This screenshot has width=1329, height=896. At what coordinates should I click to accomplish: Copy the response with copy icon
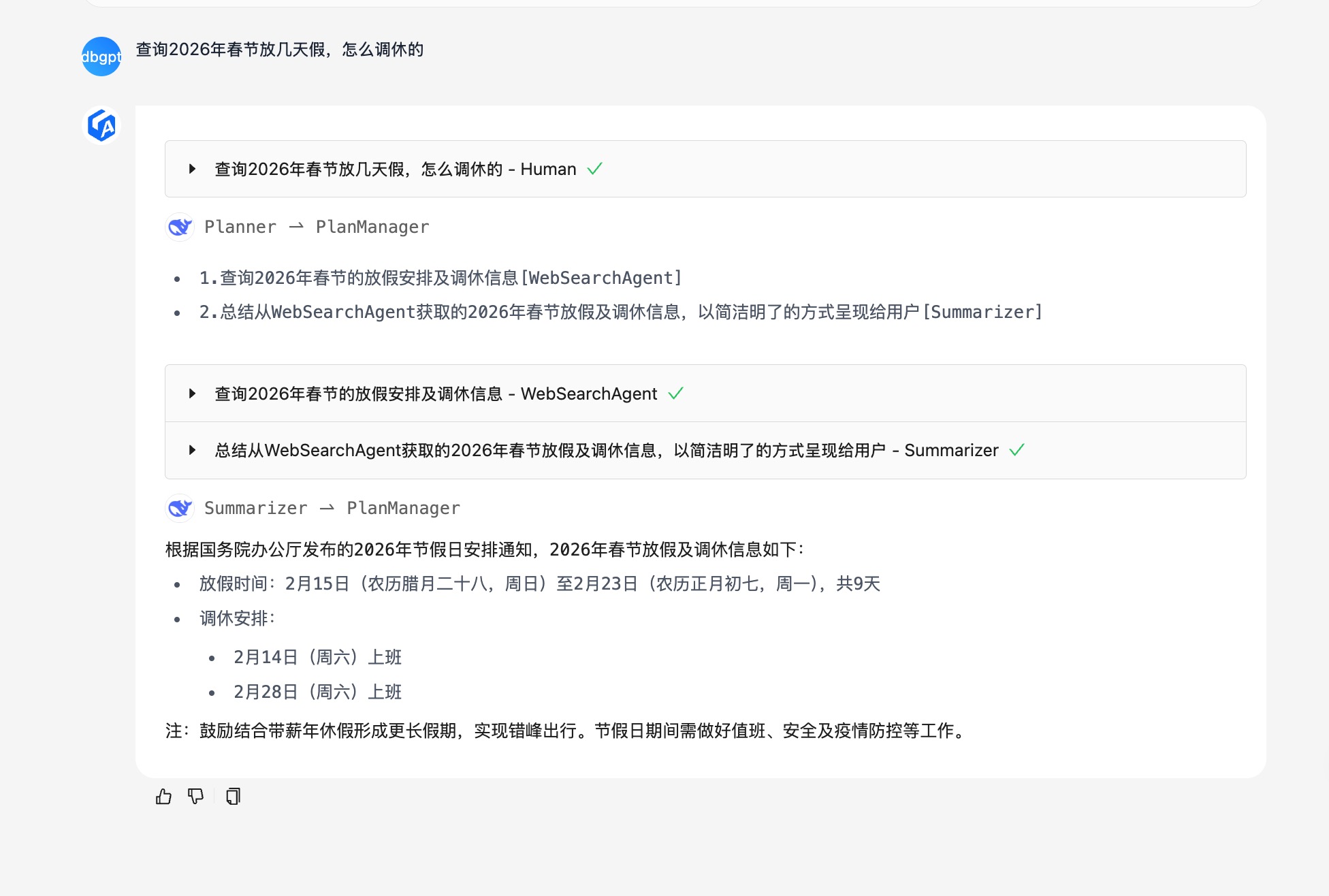(233, 796)
